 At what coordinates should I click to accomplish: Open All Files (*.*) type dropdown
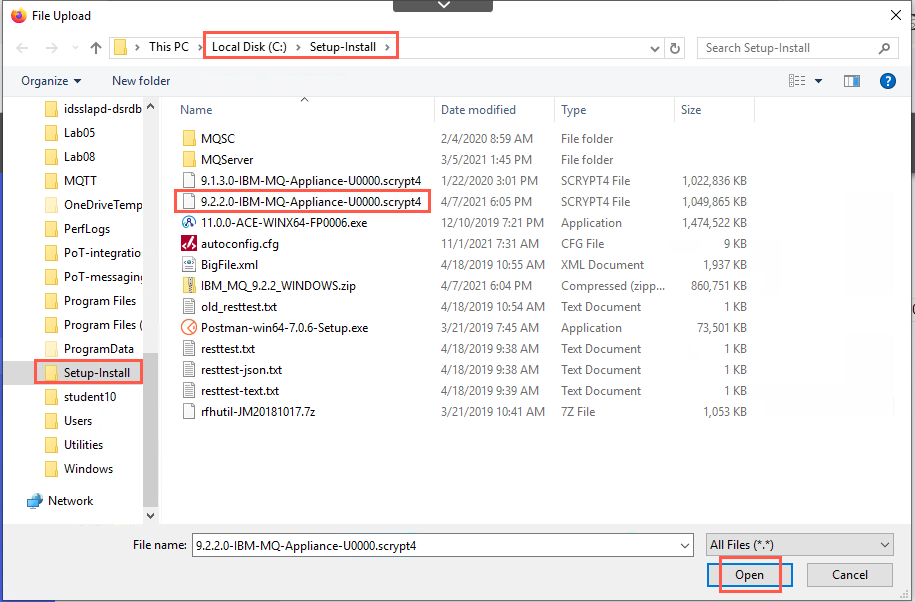pyautogui.click(x=799, y=545)
